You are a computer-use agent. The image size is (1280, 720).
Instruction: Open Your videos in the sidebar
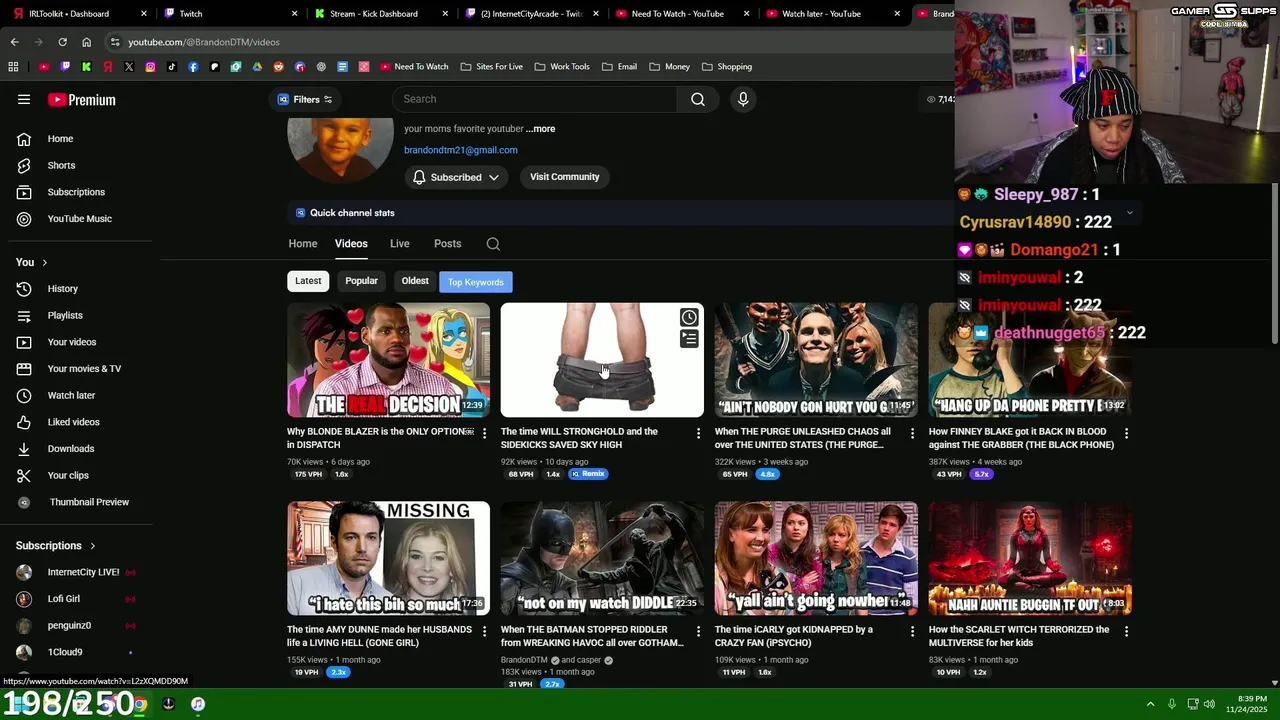click(x=72, y=342)
